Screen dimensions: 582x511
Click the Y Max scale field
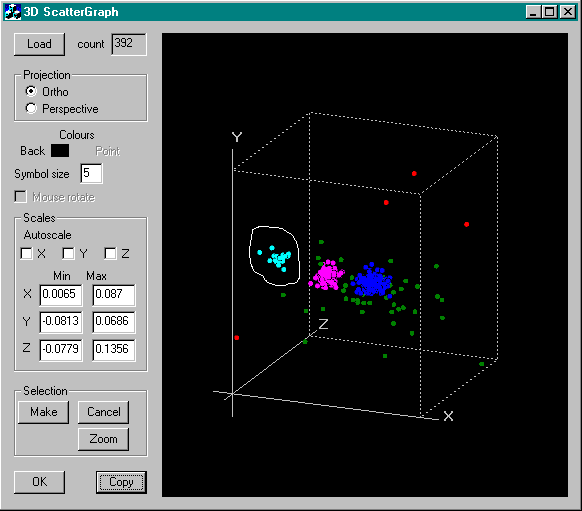click(114, 322)
